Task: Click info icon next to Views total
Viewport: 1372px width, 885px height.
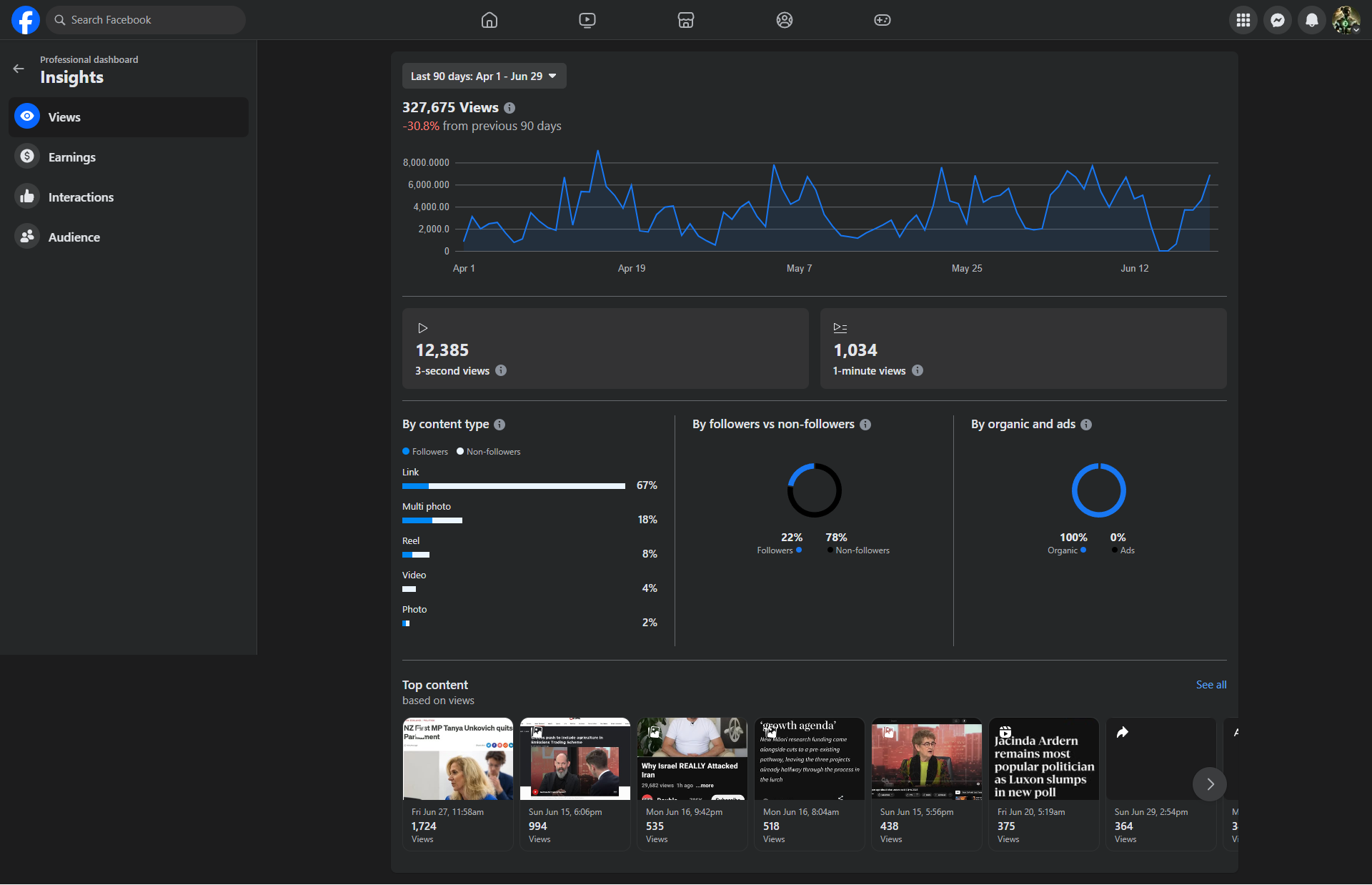Action: [x=509, y=108]
